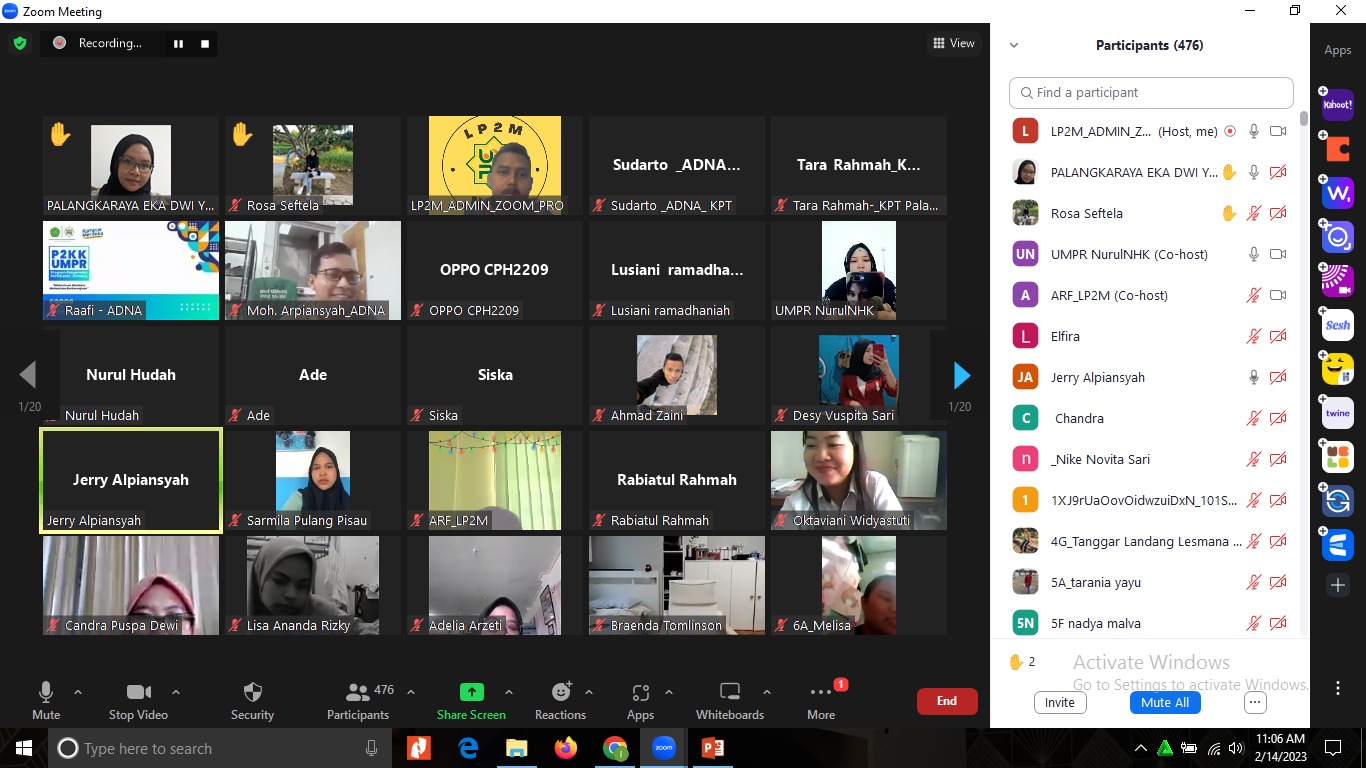
Task: Click the green Share Screen icon
Action: pos(471,692)
